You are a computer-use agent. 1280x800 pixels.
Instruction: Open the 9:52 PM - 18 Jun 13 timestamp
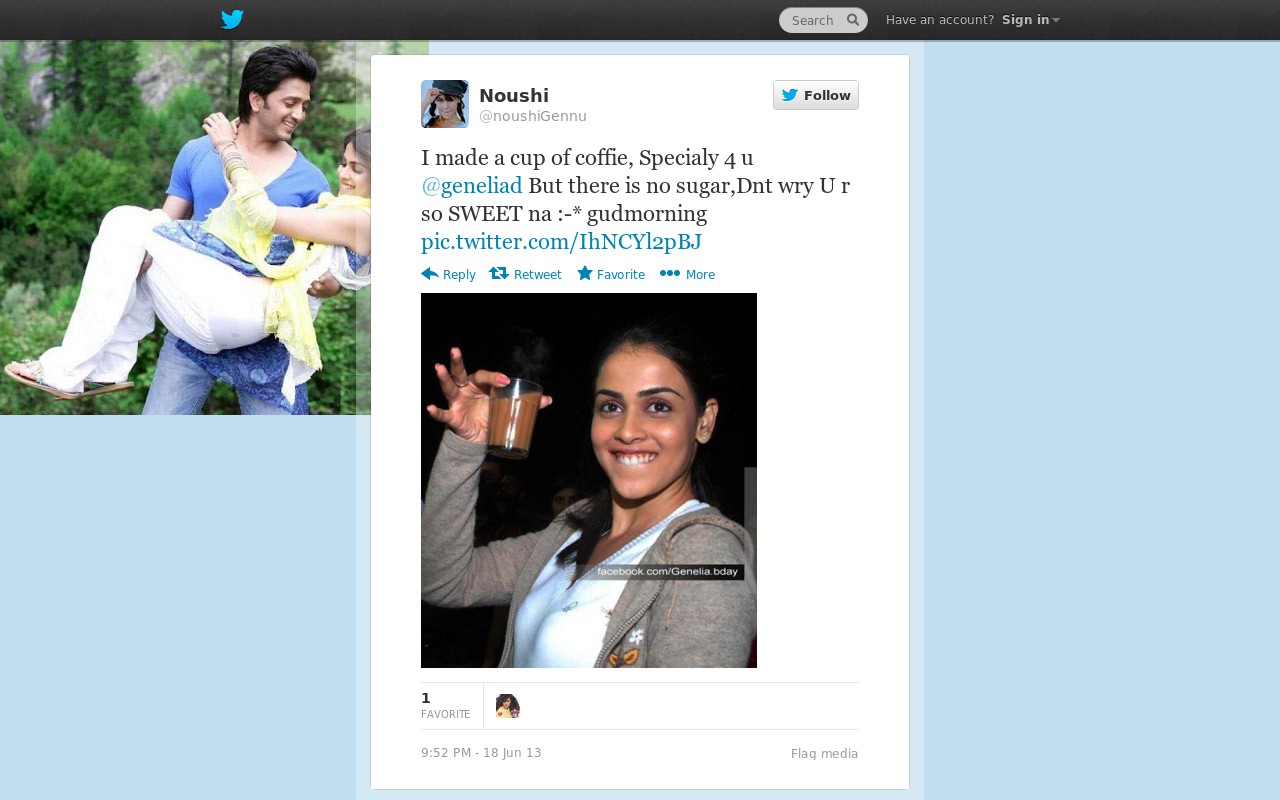tap(481, 753)
